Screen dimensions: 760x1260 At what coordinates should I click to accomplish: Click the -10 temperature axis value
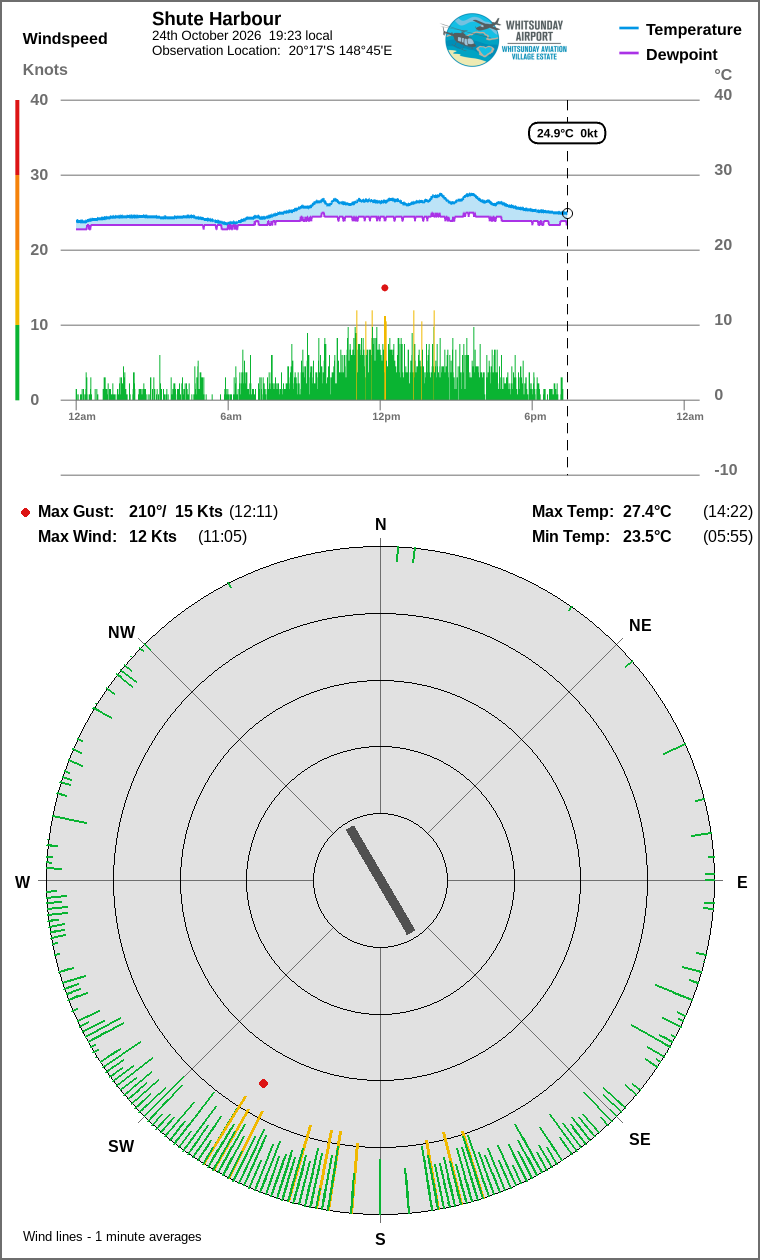(726, 470)
